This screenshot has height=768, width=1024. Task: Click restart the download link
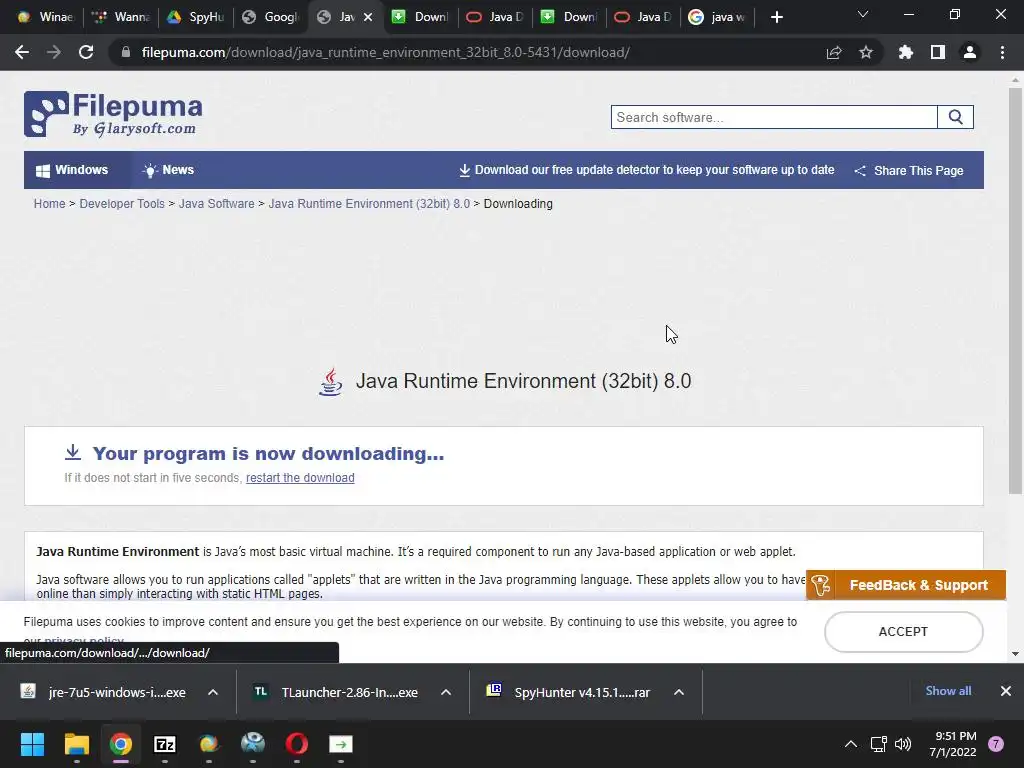300,477
